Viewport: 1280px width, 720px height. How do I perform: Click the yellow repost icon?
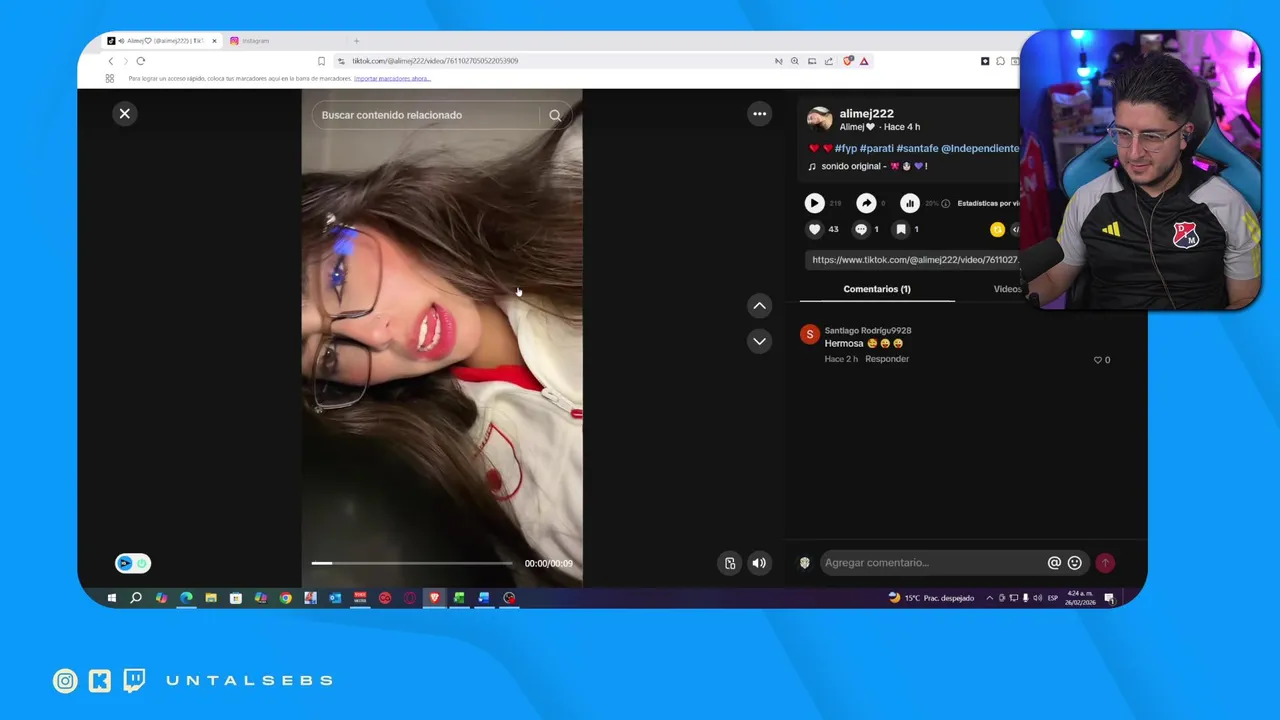point(997,229)
